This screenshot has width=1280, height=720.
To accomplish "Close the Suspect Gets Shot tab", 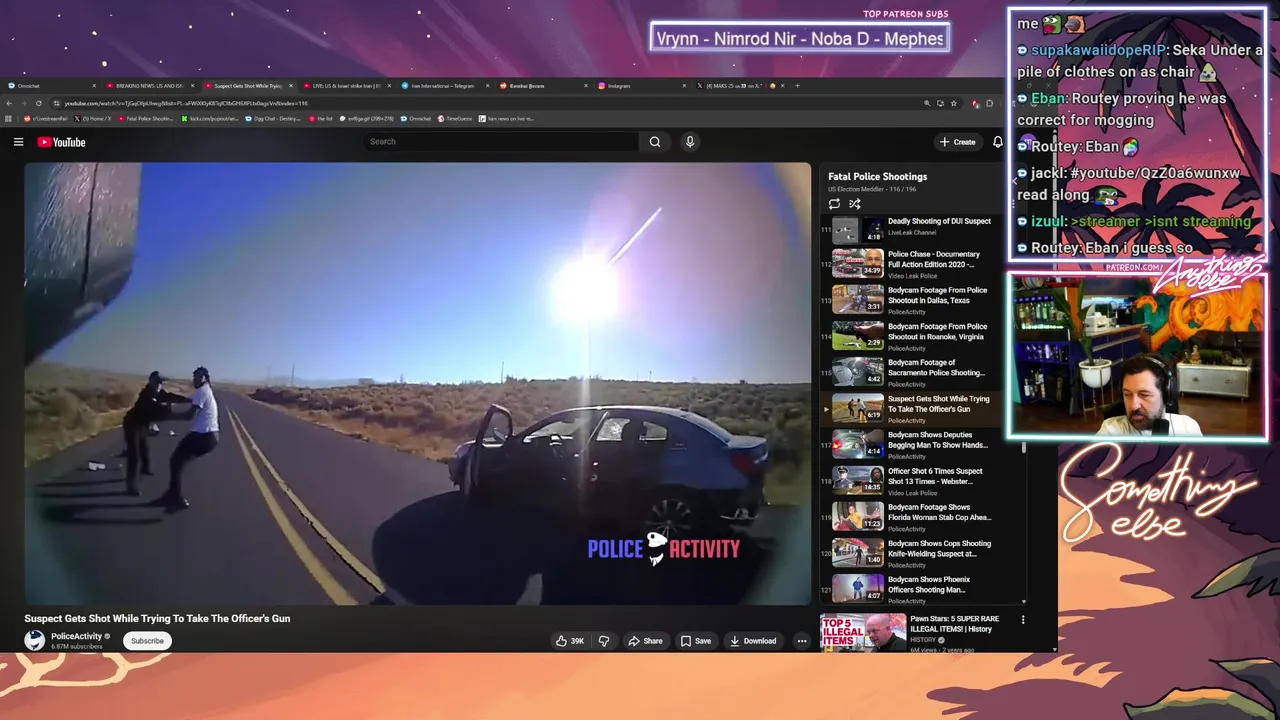I will click(x=291, y=86).
